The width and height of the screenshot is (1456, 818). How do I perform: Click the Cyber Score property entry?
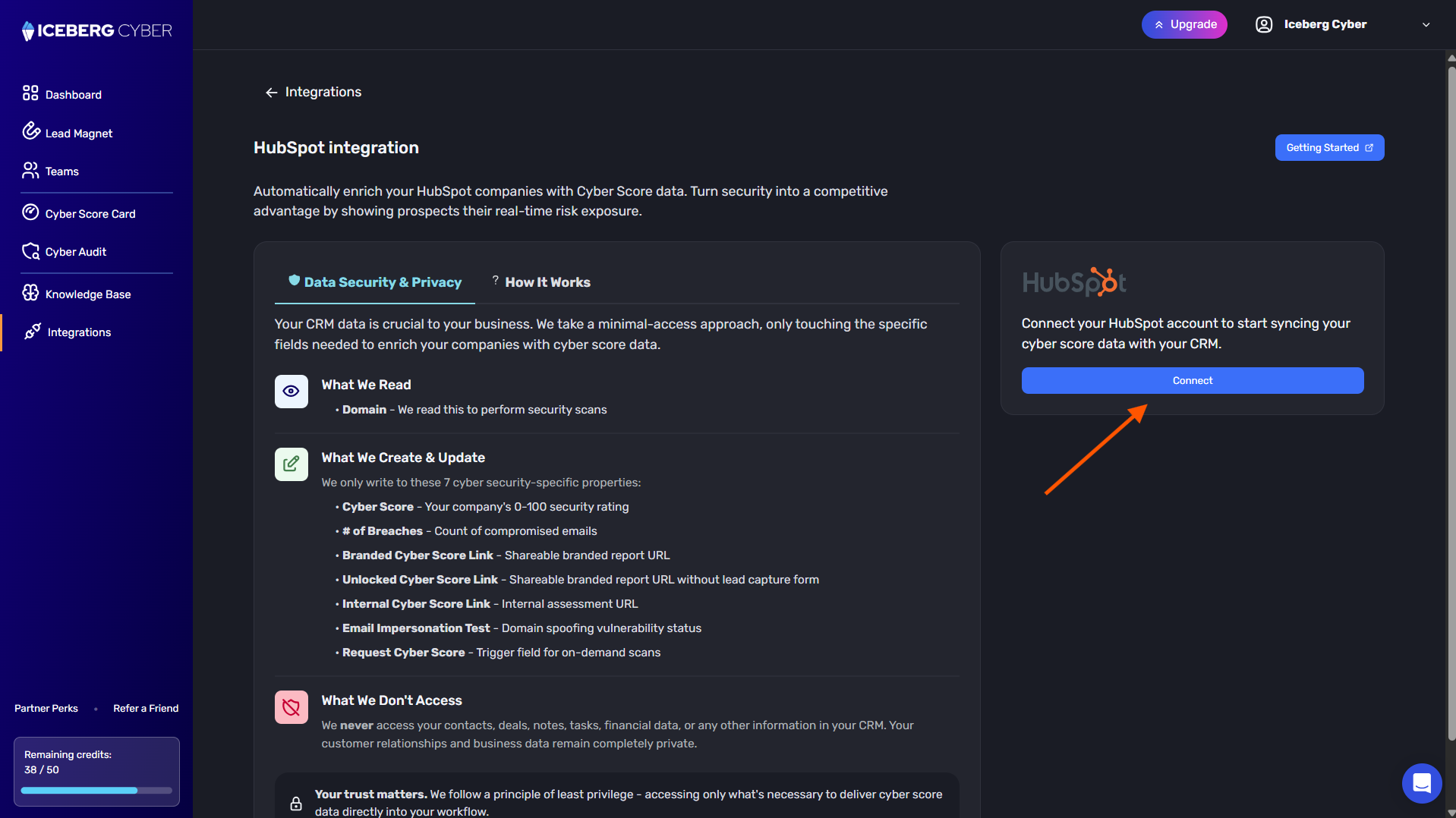pos(485,507)
